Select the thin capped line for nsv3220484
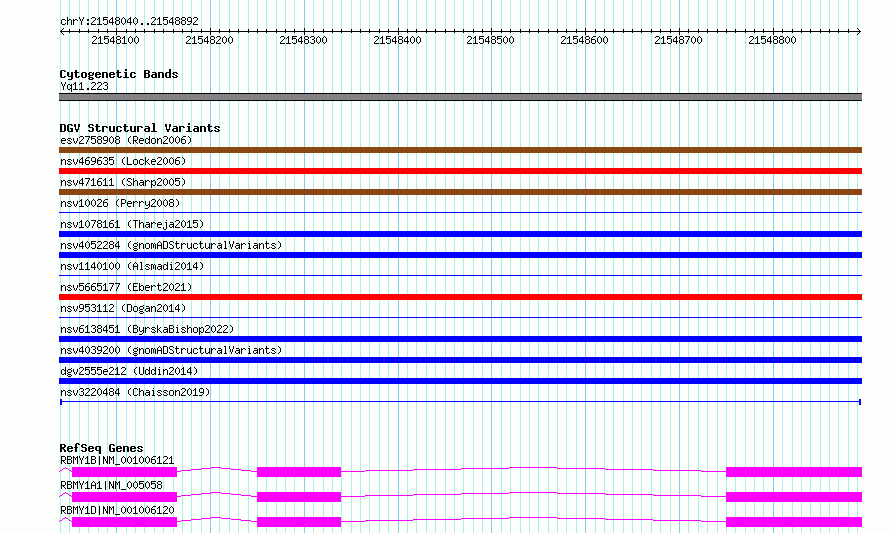 click(x=460, y=402)
